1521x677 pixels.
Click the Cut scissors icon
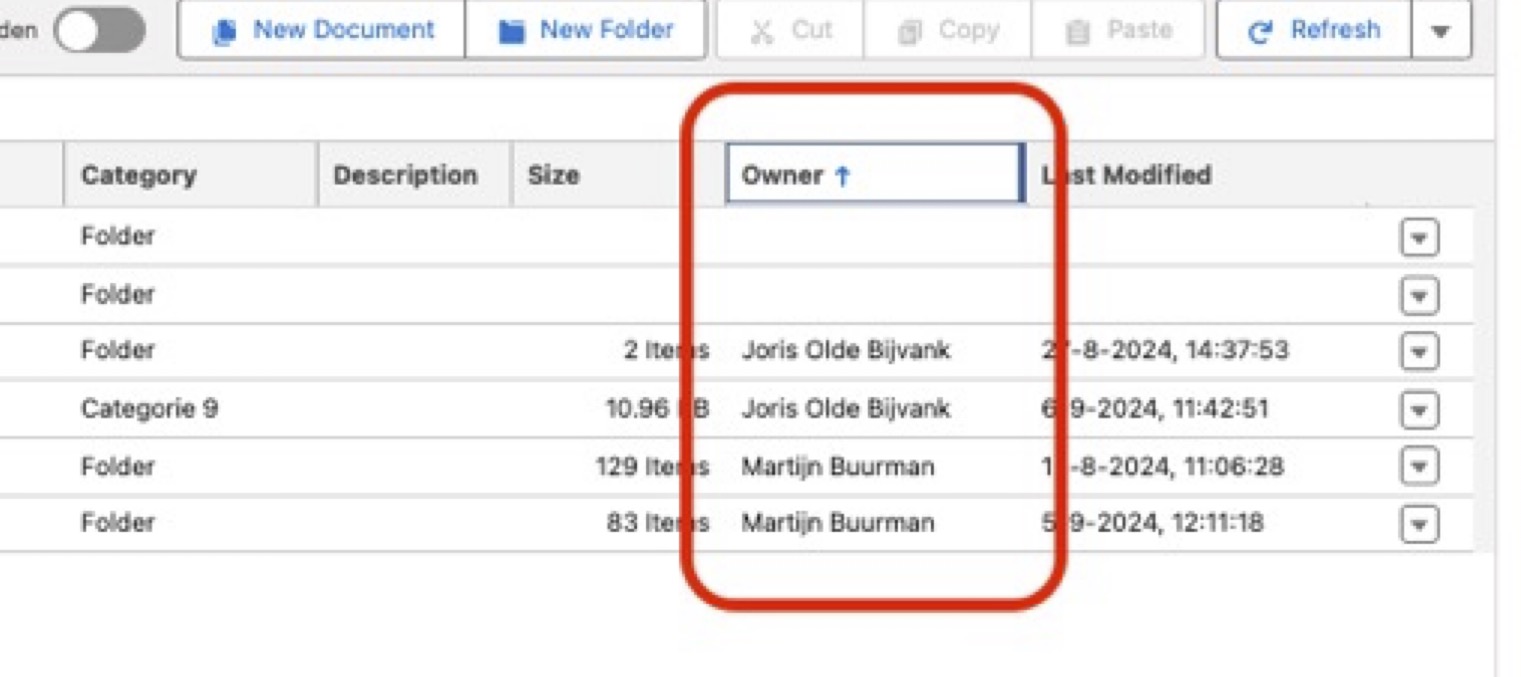[762, 32]
